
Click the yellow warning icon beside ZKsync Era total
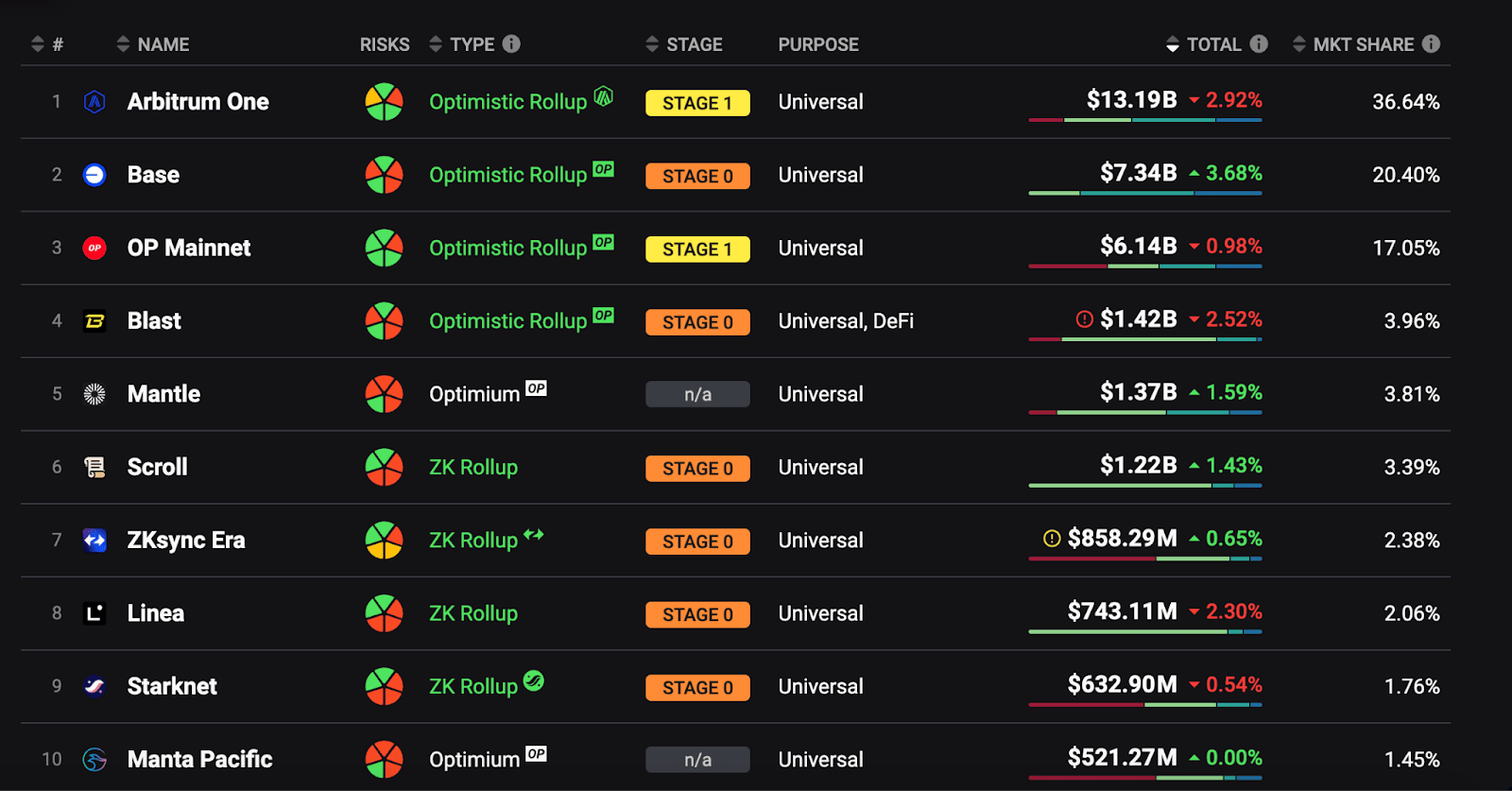(1052, 539)
